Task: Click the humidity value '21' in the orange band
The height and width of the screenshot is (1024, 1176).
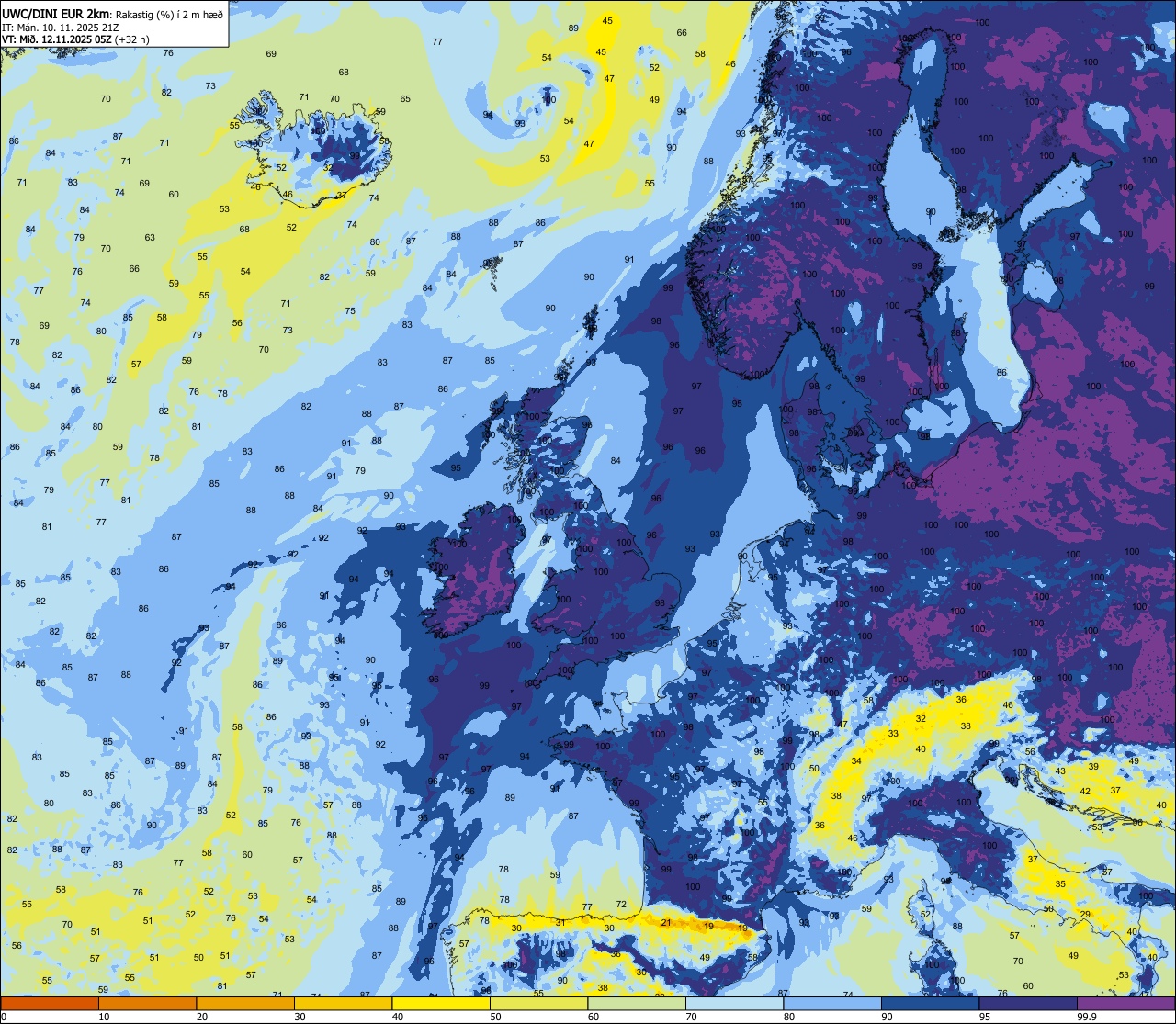Action: pos(666,922)
